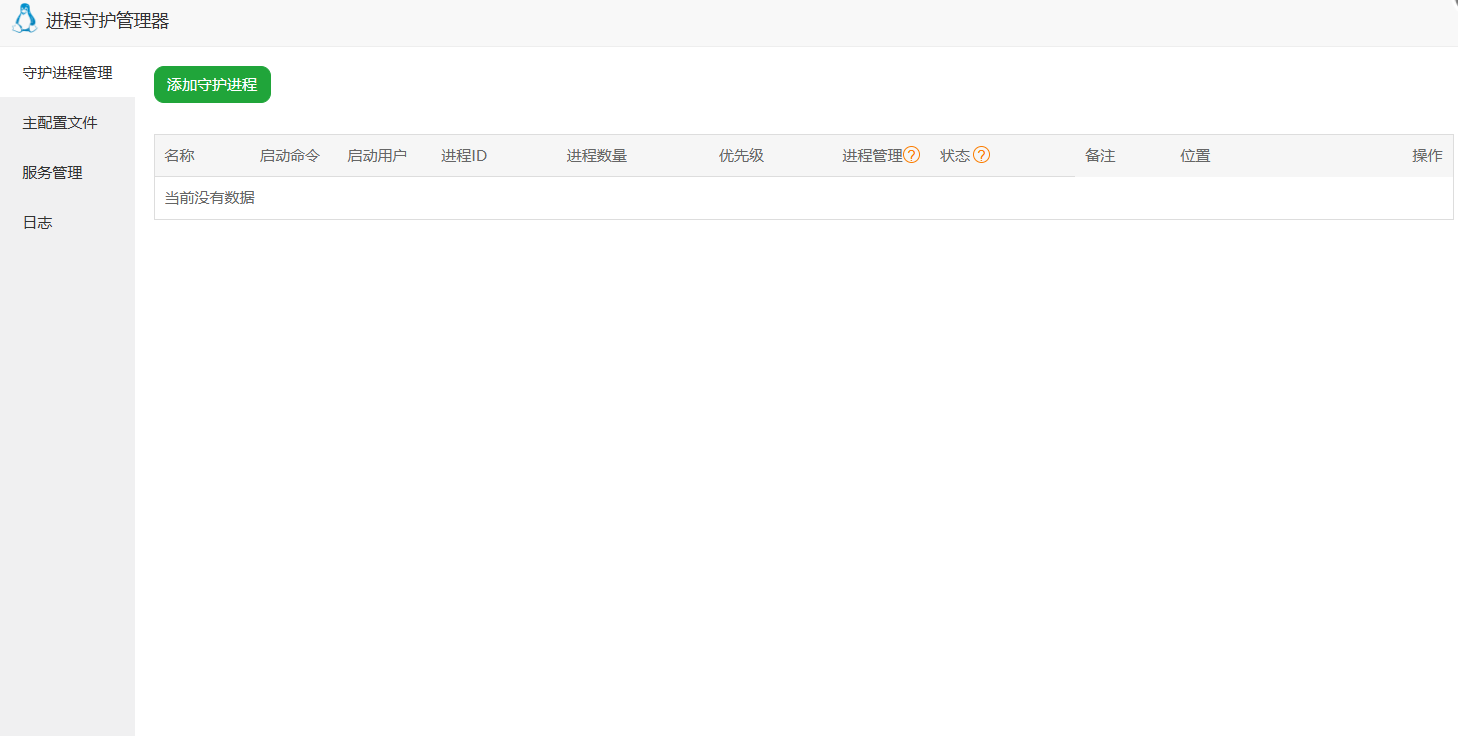Select 守护进程管理 in the sidebar

pyautogui.click(x=66, y=72)
